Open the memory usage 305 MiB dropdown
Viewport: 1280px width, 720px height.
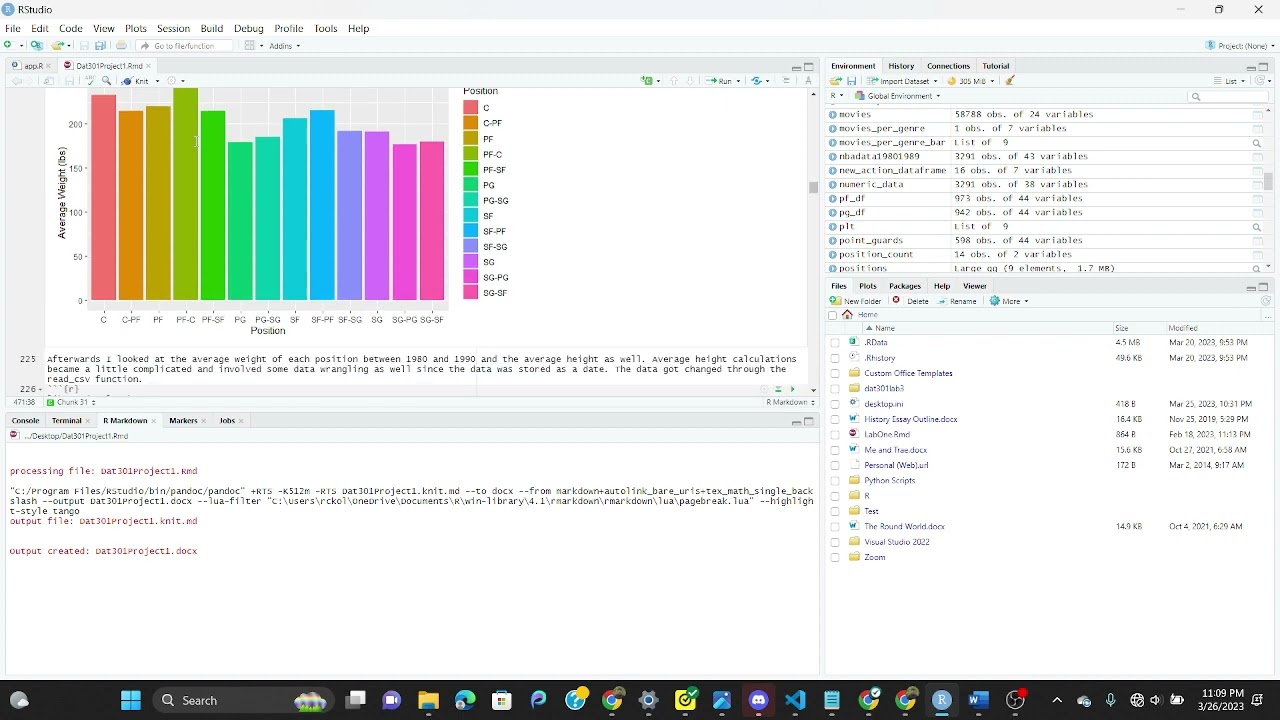970,81
